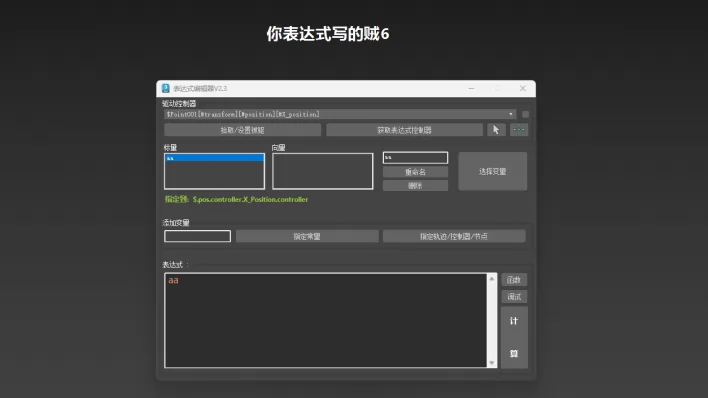Click the 重命名 rename button
The height and width of the screenshot is (398, 708).
click(415, 172)
